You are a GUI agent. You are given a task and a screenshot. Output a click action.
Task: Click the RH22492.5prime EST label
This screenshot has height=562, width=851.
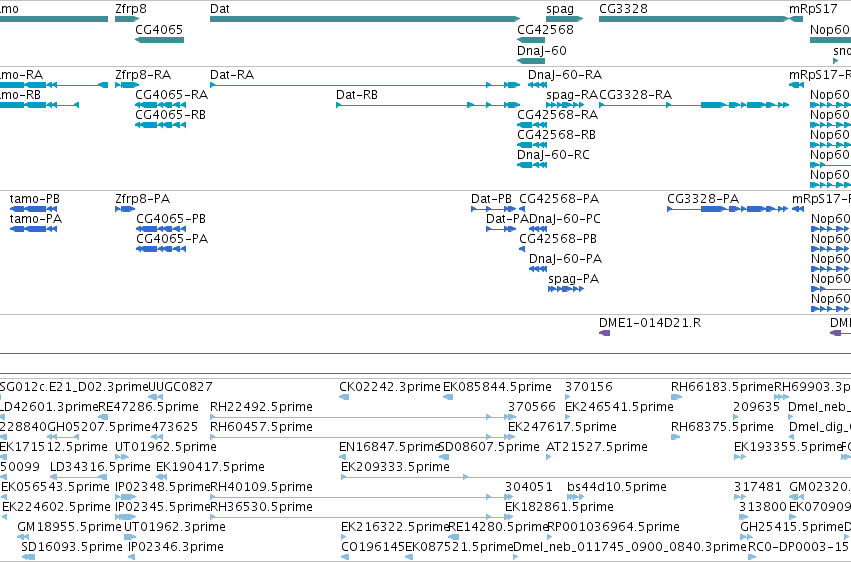261,407
